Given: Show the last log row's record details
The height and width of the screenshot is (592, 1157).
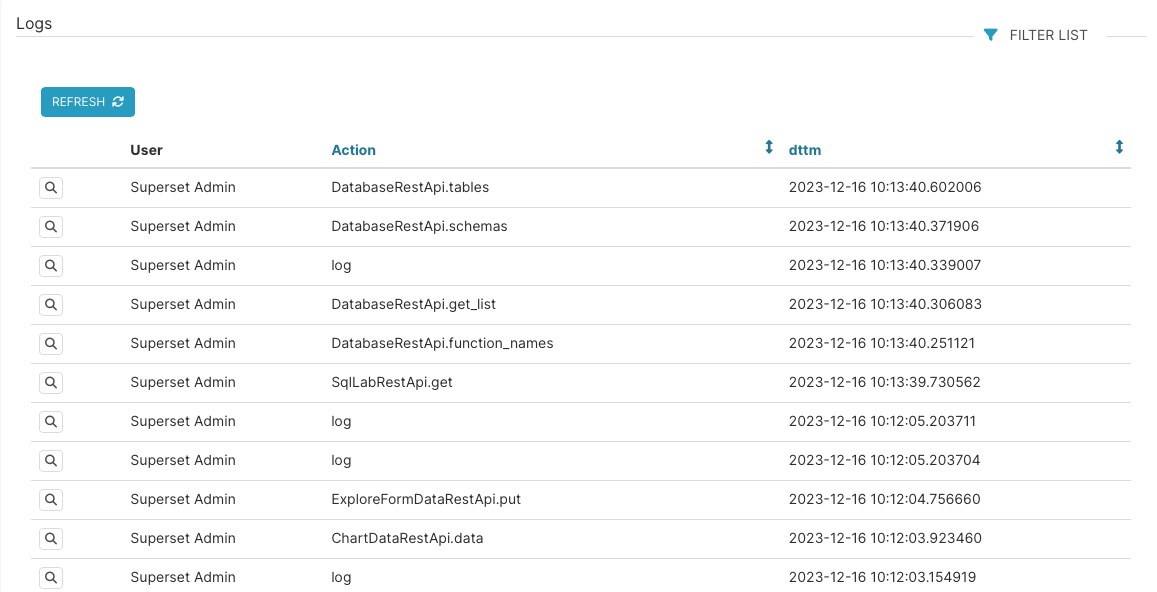Looking at the screenshot, I should tap(51, 577).
